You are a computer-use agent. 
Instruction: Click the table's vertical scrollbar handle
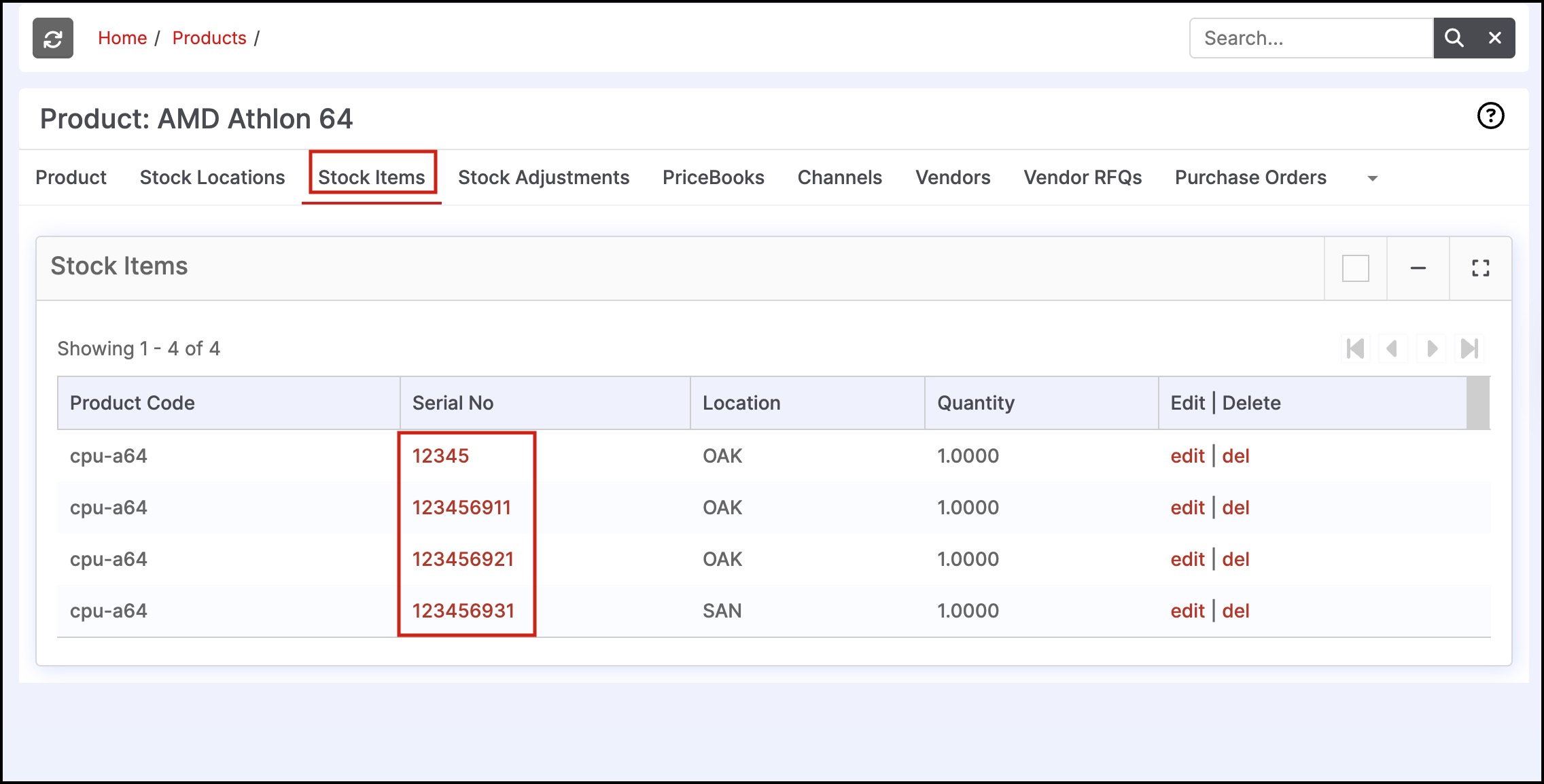pyautogui.click(x=1478, y=403)
